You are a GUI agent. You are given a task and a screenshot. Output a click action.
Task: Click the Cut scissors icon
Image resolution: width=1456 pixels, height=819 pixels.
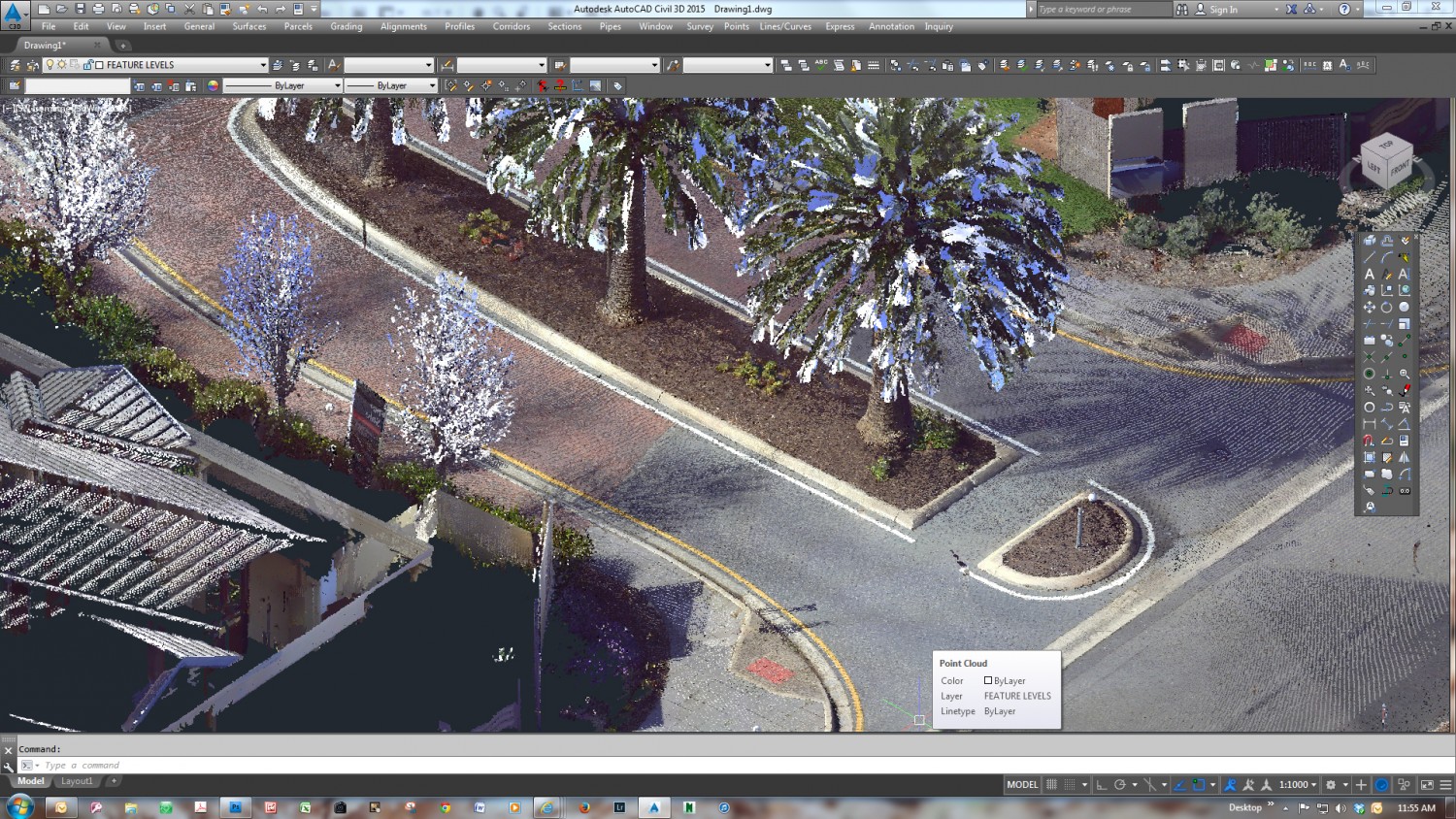coord(189,9)
